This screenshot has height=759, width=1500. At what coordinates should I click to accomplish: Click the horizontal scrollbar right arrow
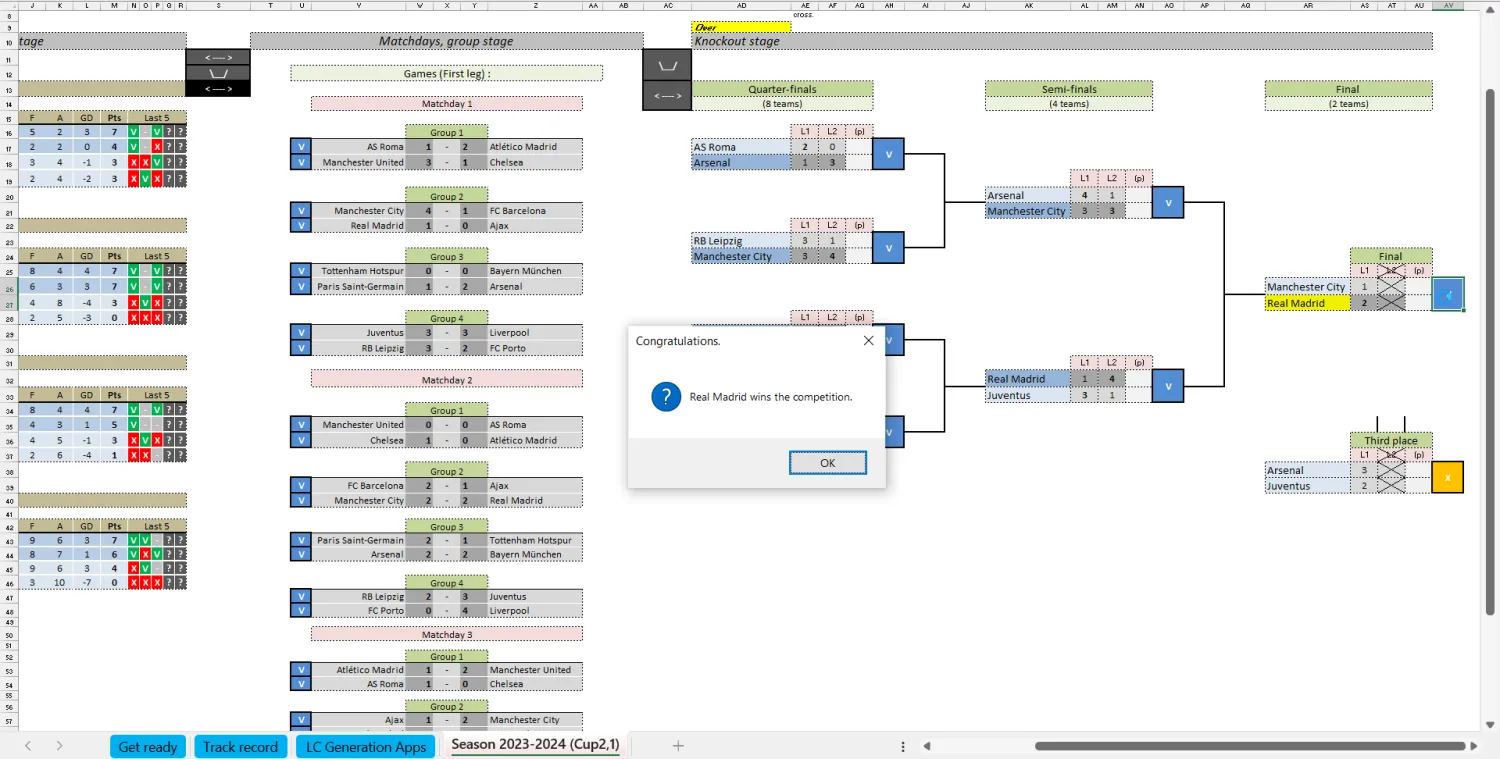[x=1474, y=746]
